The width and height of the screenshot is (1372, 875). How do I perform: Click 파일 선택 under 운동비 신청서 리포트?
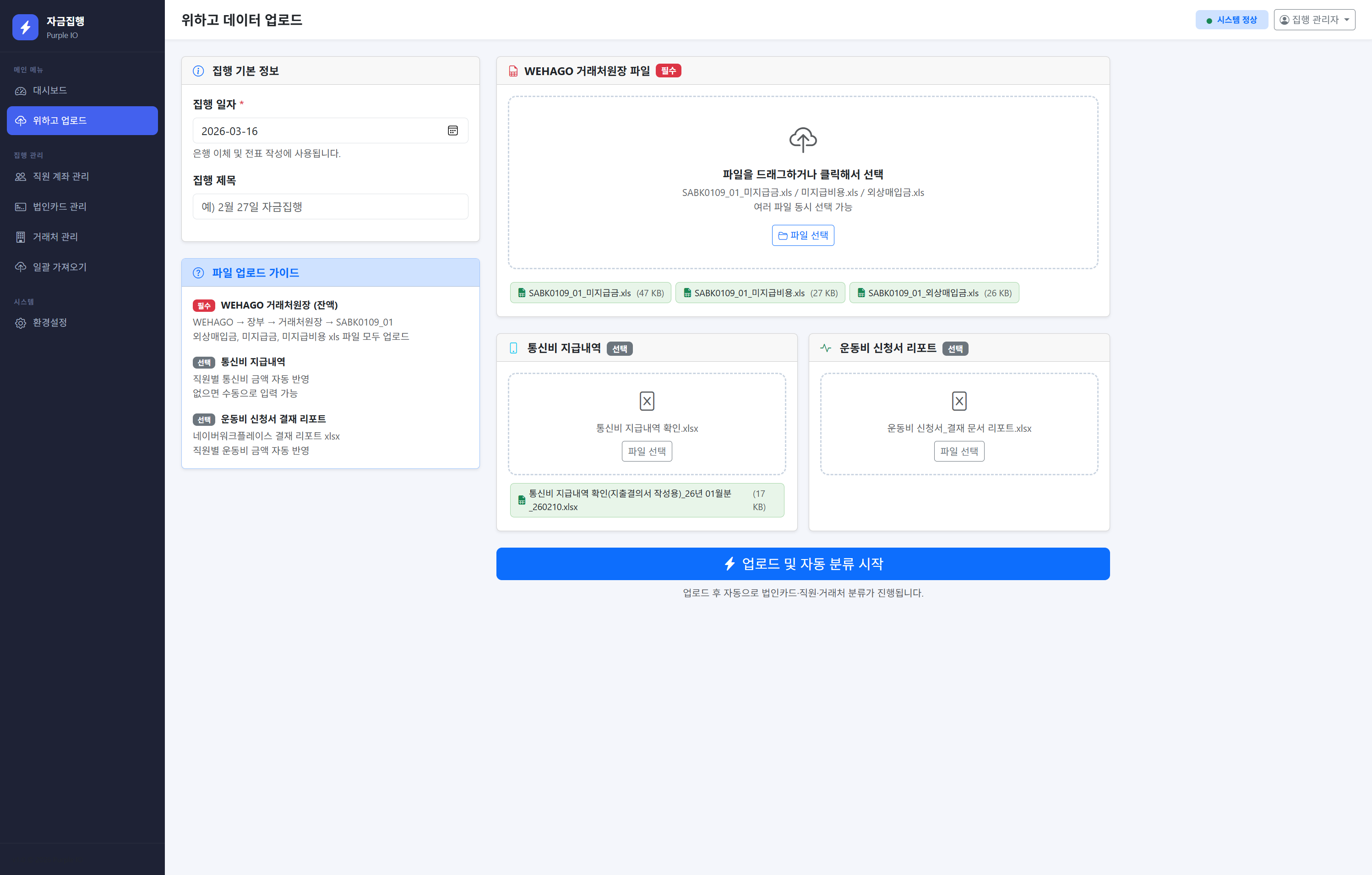coord(959,451)
